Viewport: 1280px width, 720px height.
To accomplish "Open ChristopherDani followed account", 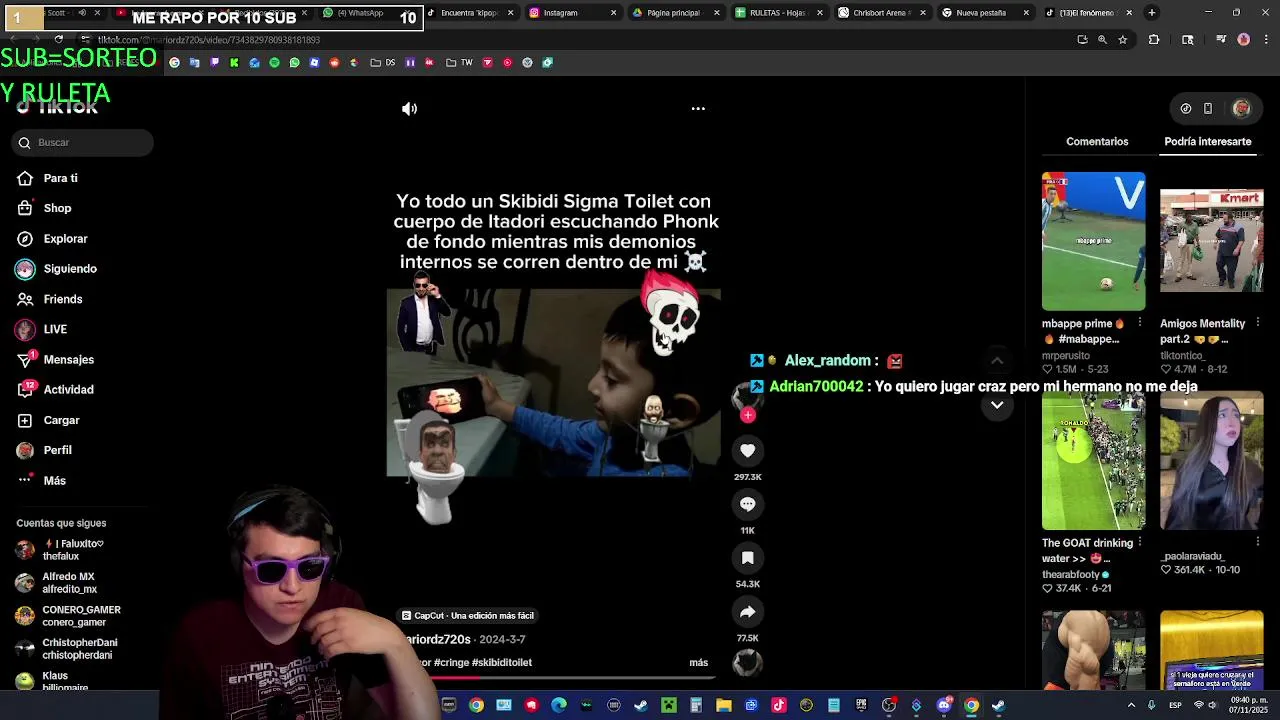I will (x=70, y=649).
